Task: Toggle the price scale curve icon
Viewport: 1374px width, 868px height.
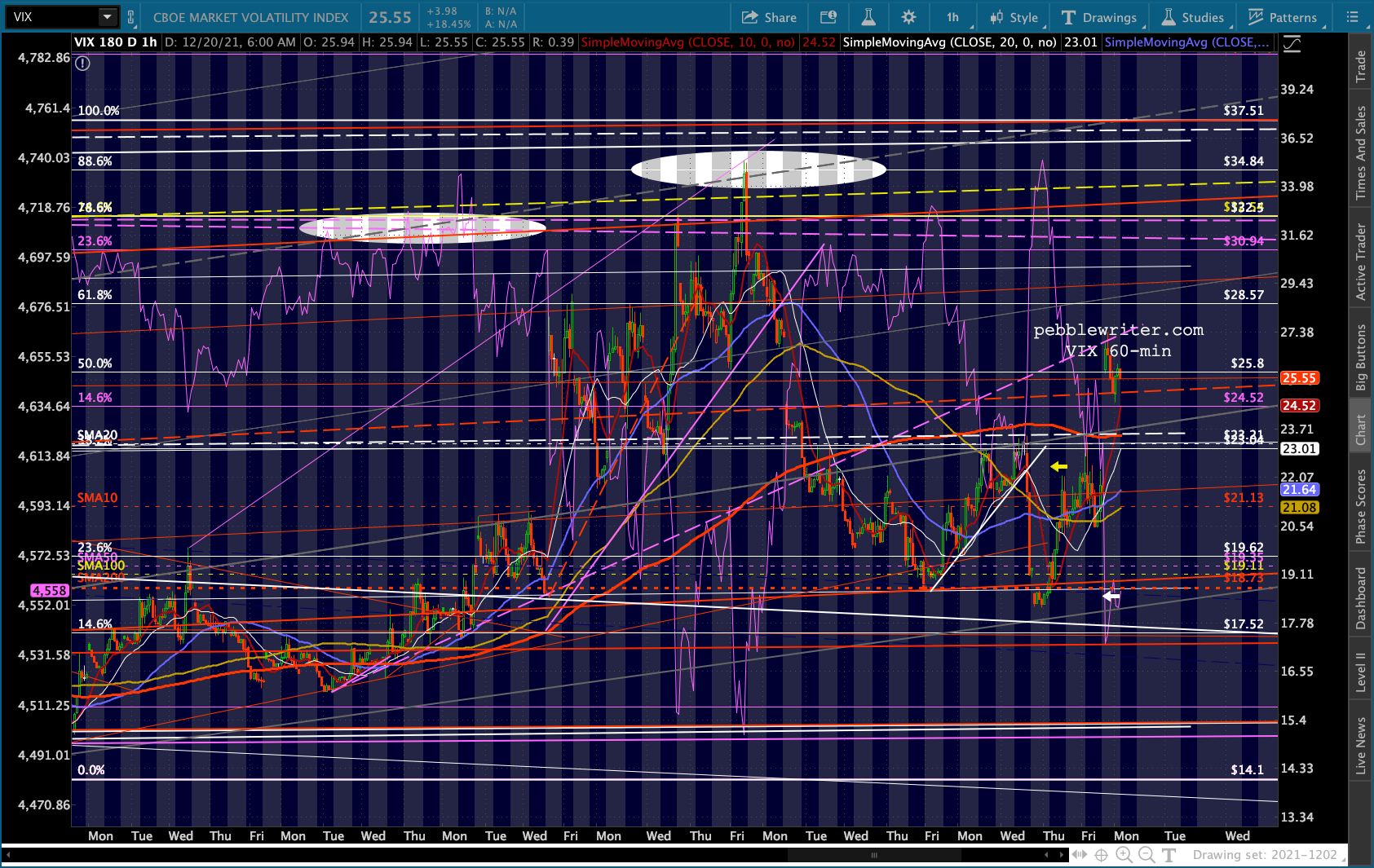Action: 1292,44
